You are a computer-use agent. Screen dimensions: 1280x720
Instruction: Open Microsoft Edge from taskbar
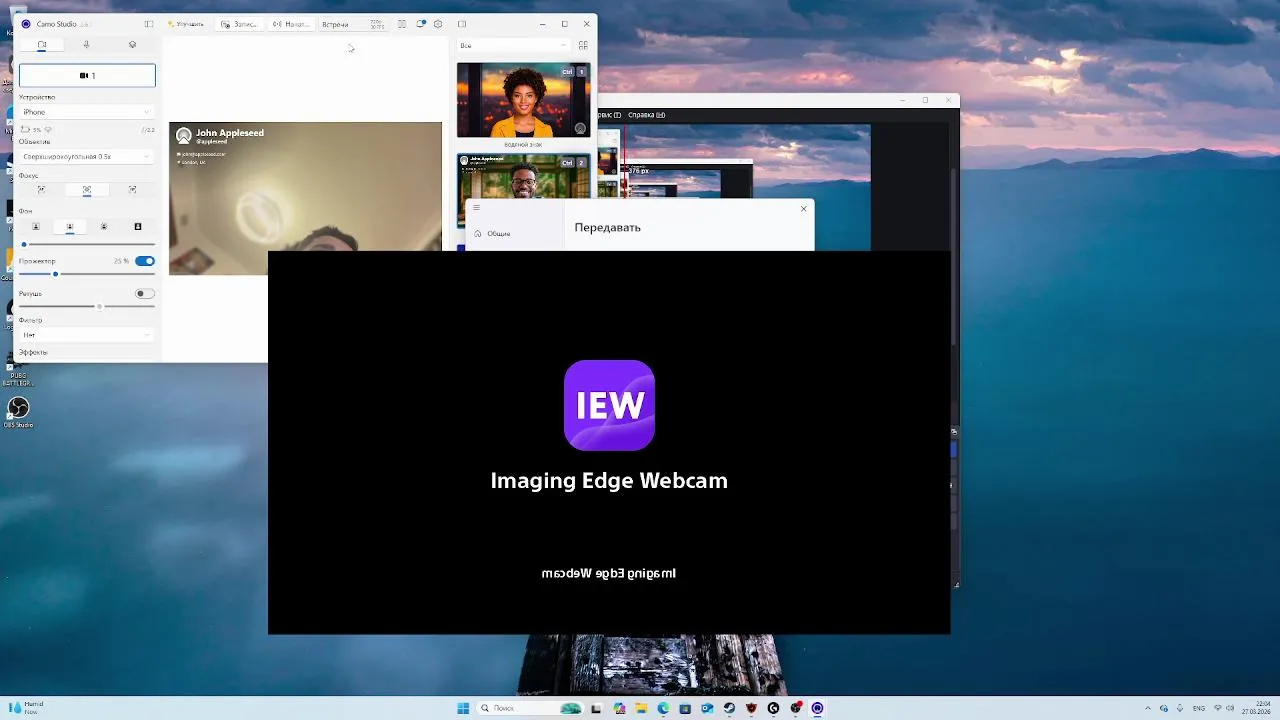[x=663, y=708]
